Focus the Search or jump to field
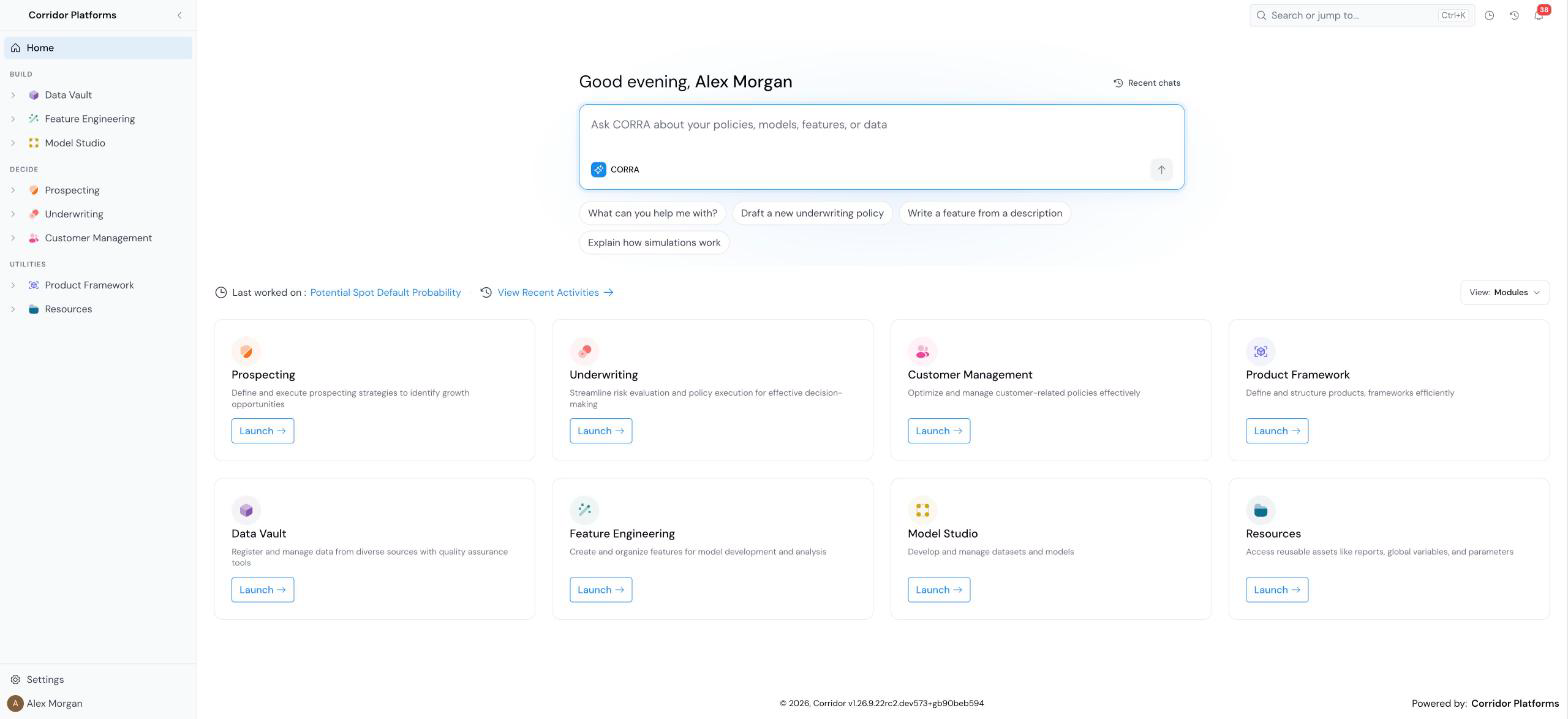Image resolution: width=1568 pixels, height=719 pixels. [1362, 15]
